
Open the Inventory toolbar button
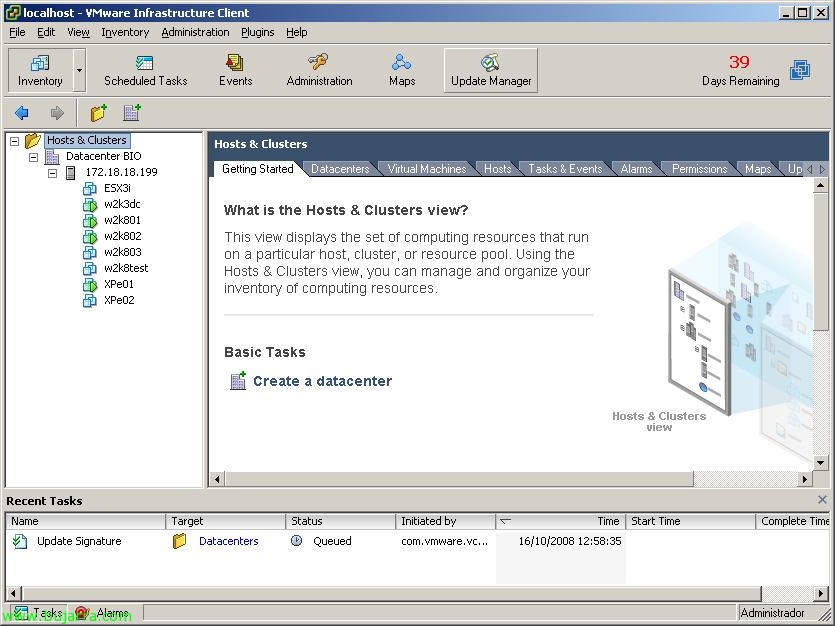40,70
